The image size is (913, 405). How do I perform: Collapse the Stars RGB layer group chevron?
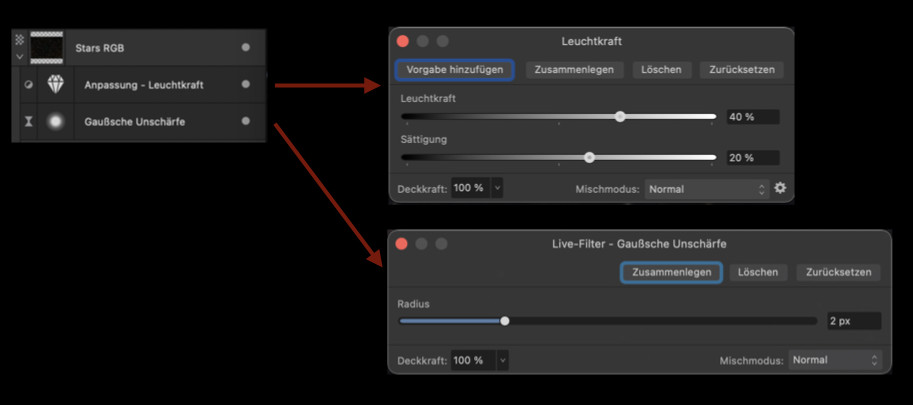tap(19, 56)
